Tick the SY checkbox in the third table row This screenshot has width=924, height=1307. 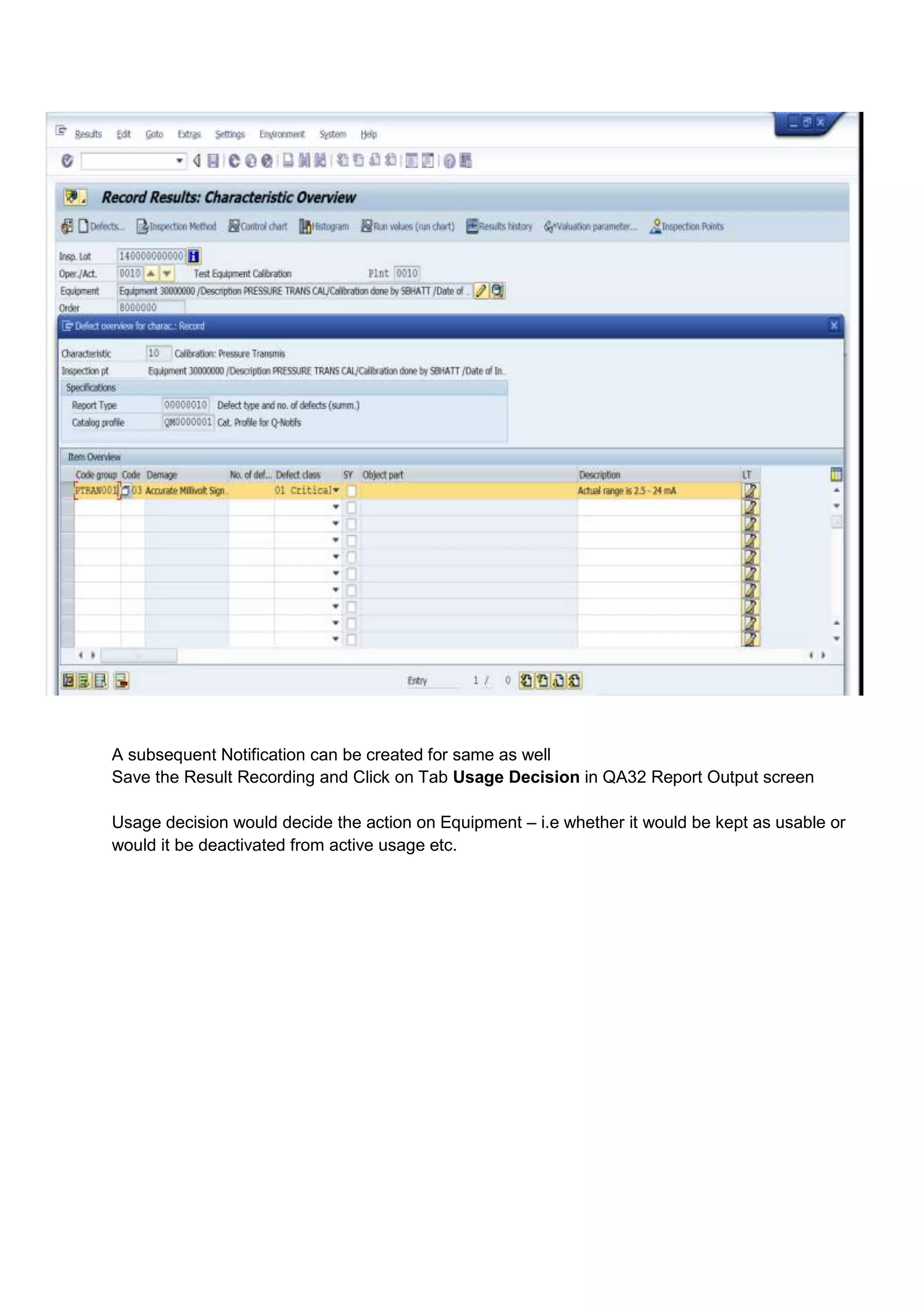pos(351,524)
